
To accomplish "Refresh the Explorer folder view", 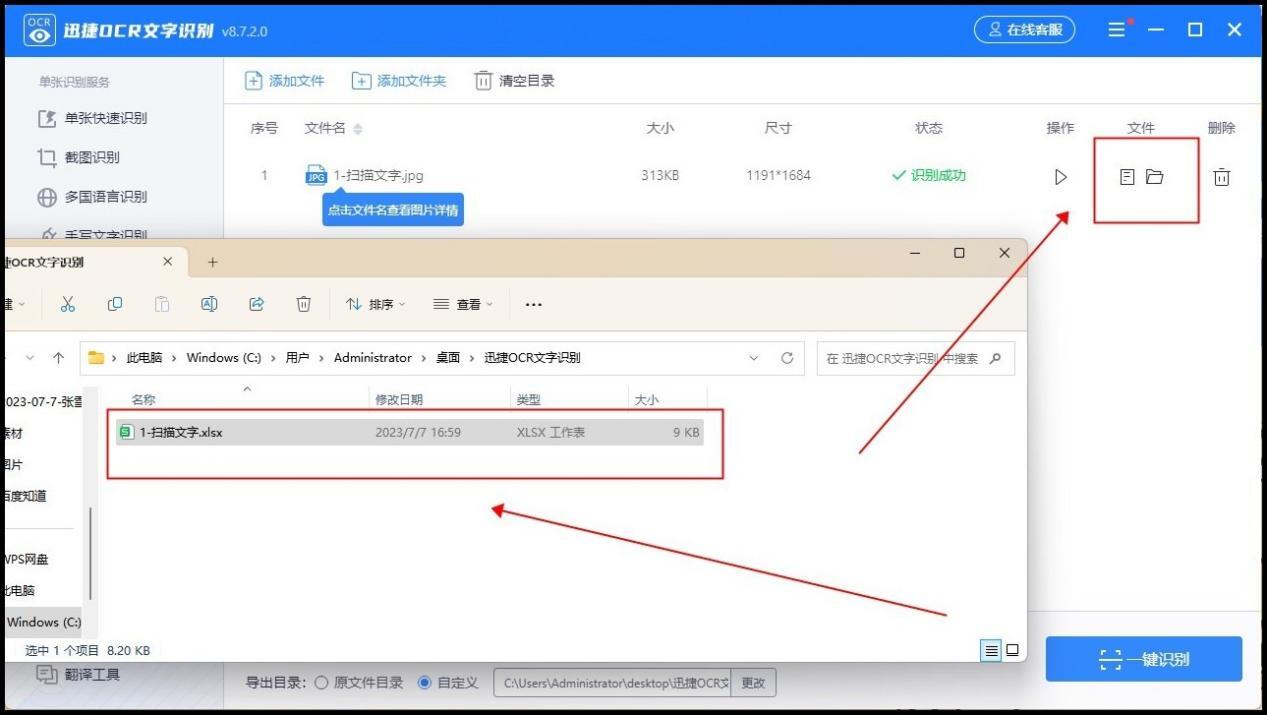I will click(787, 358).
